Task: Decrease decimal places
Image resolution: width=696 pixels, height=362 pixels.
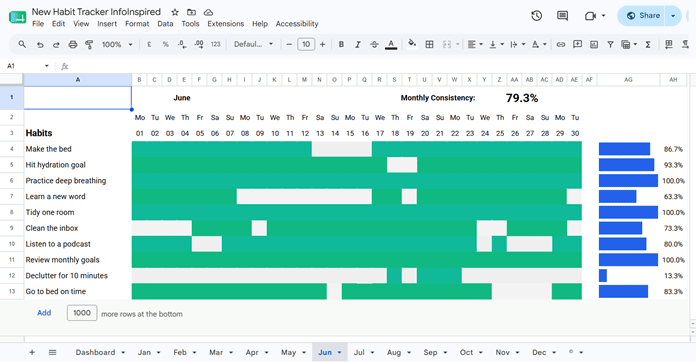Action: tap(182, 44)
